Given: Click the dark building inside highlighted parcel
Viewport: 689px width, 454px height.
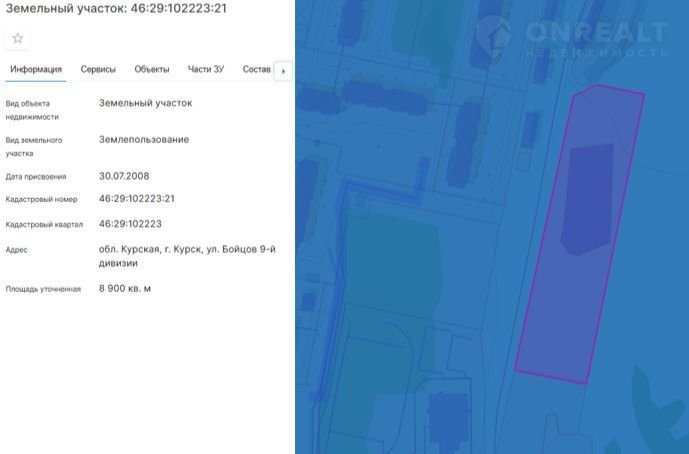Looking at the screenshot, I should click(587, 197).
